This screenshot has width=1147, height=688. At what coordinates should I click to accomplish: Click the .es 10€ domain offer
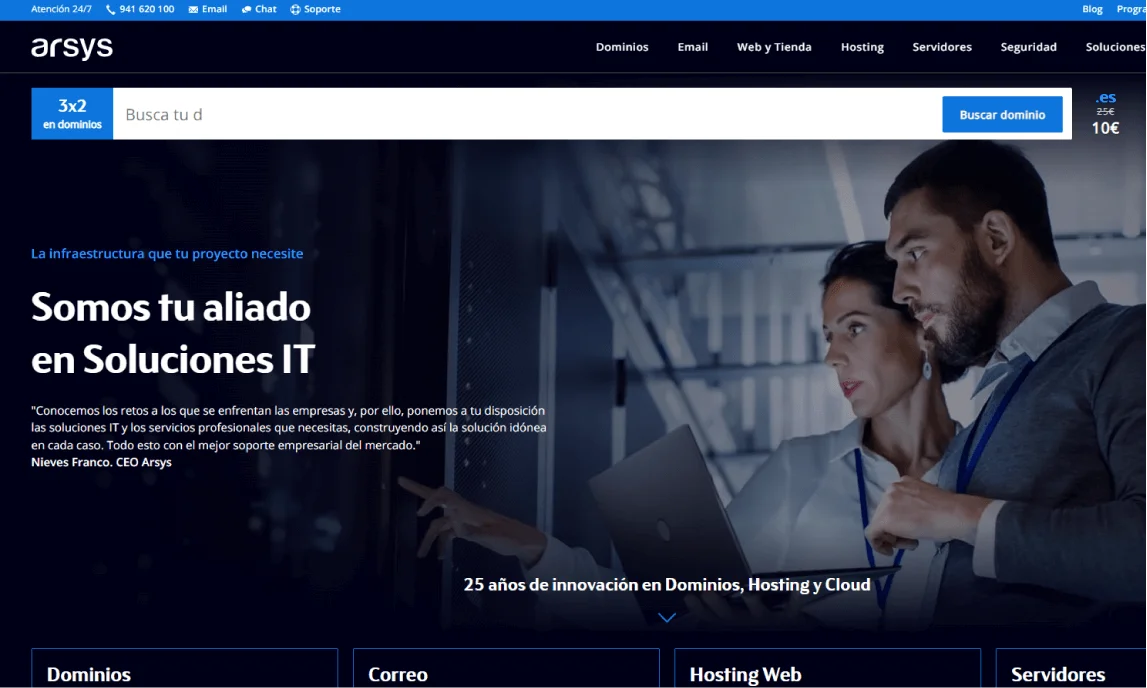(x=1105, y=113)
